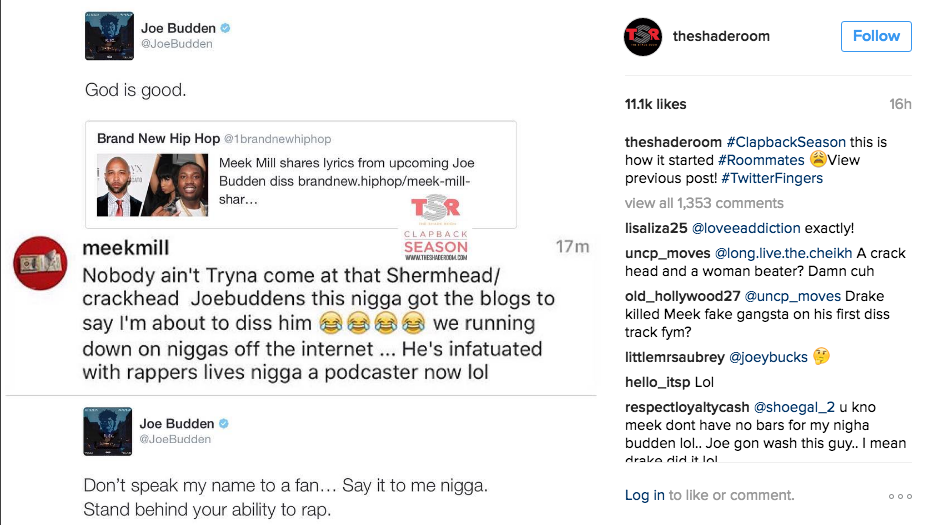Click the TSR Clapback Season watermark logo
The height and width of the screenshot is (525, 935).
coord(436,228)
